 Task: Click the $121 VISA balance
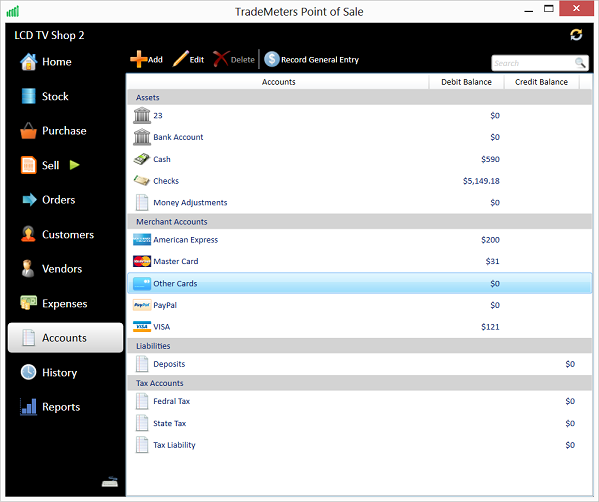coord(490,327)
